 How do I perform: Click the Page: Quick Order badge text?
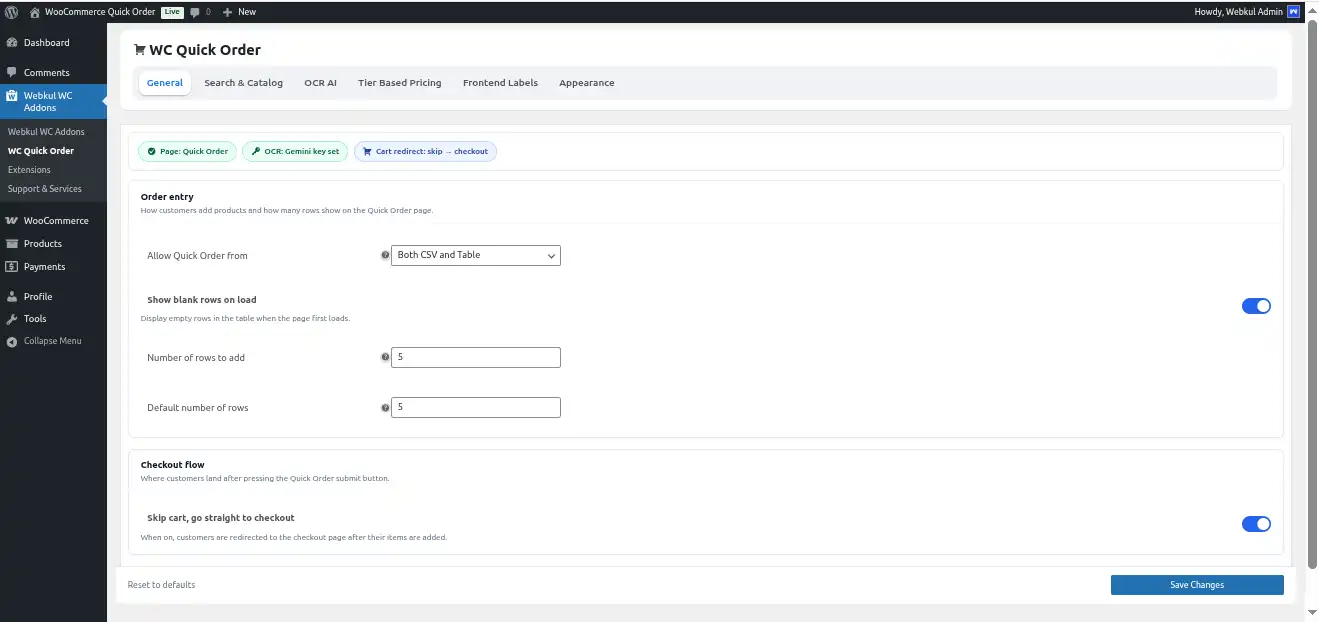pos(194,152)
